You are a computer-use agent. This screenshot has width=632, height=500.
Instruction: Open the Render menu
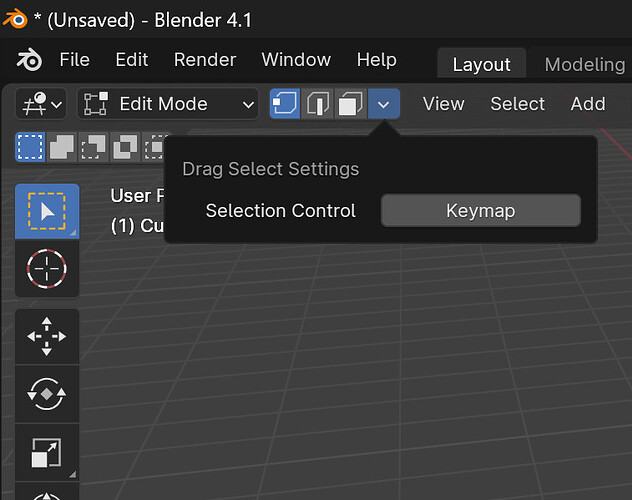205,60
